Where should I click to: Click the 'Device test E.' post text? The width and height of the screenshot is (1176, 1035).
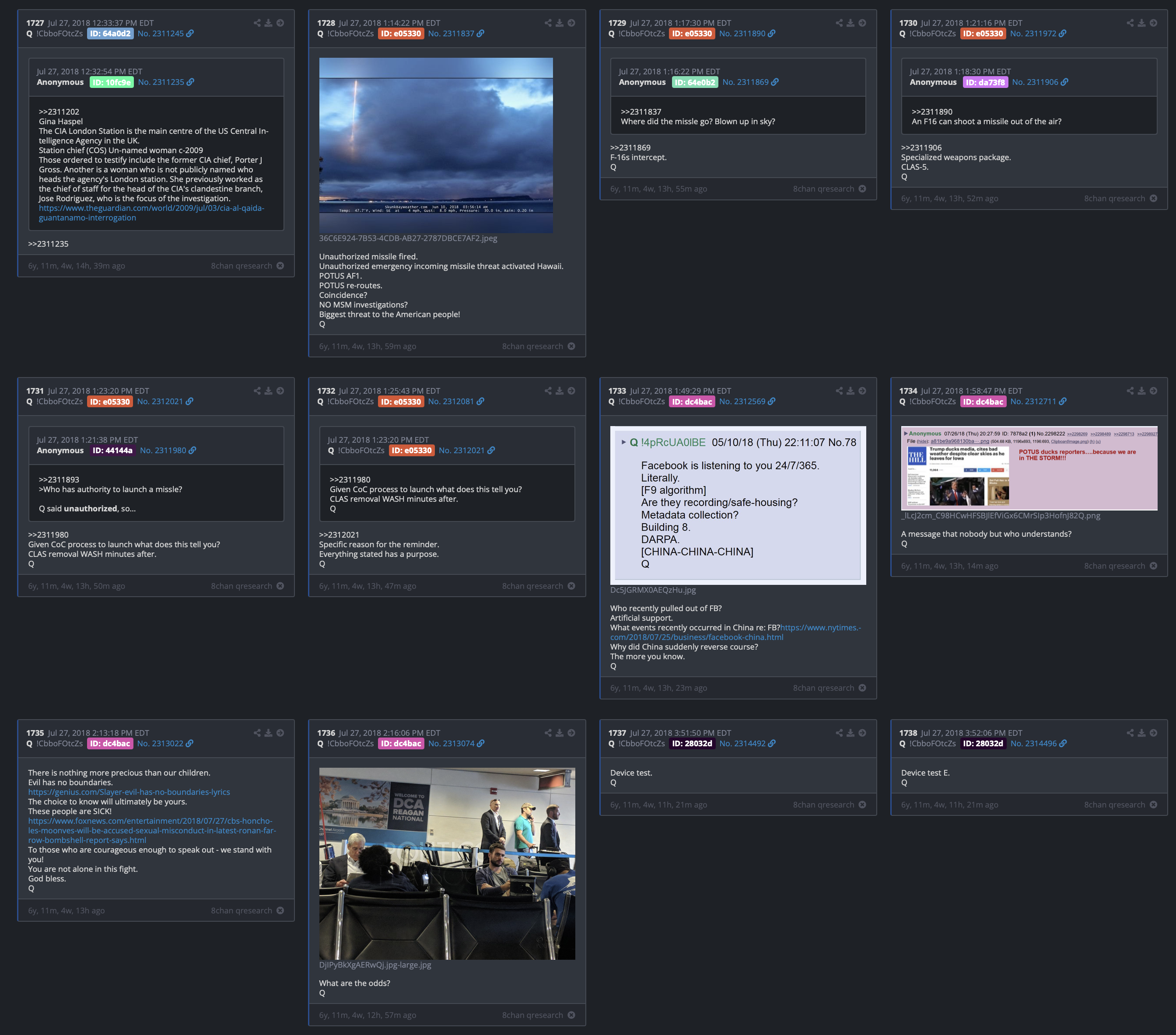(x=925, y=773)
